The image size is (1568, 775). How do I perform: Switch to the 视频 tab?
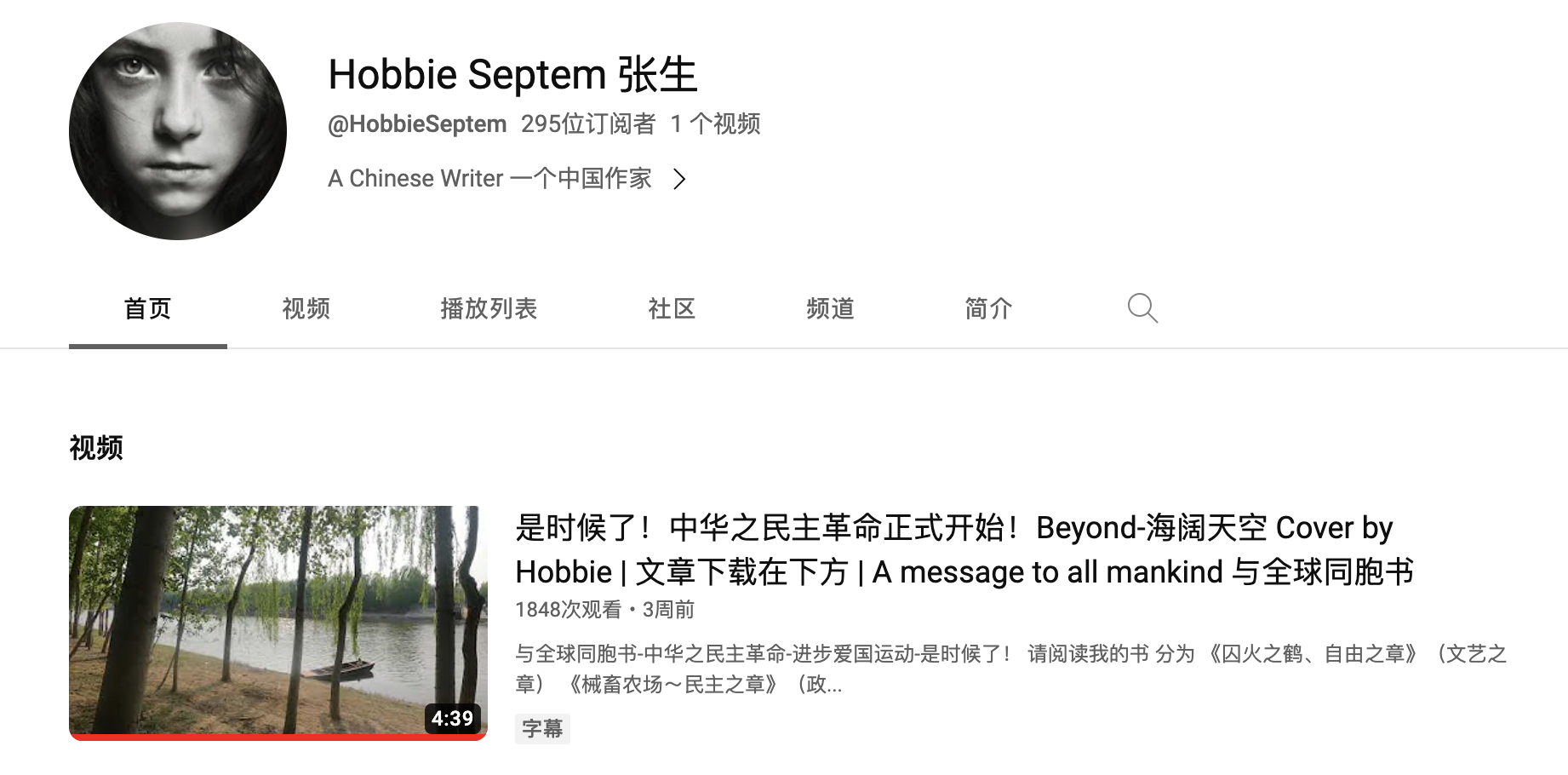coord(306,308)
